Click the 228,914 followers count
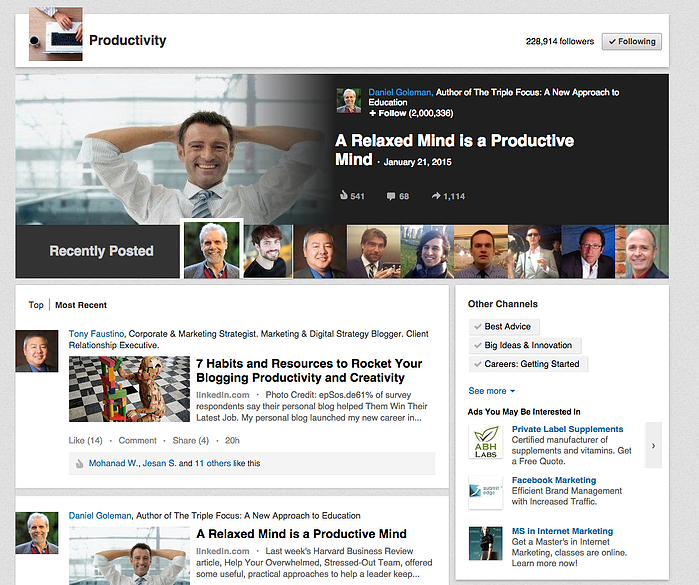 [560, 41]
